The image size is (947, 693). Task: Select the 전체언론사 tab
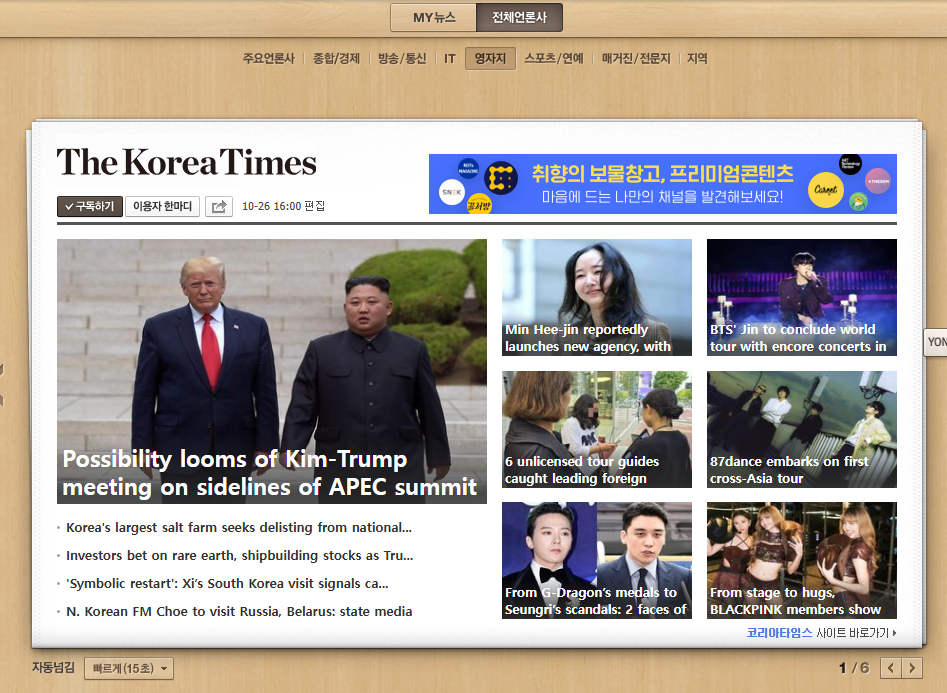[x=519, y=17]
